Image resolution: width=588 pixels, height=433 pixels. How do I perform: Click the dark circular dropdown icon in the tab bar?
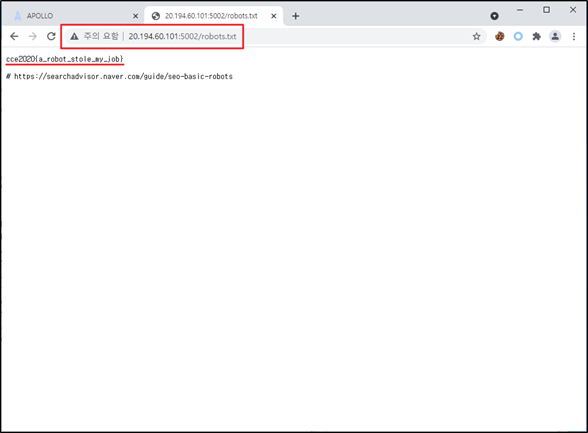495,16
